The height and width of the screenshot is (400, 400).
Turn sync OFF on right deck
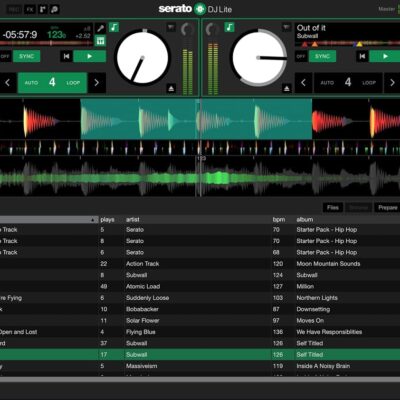click(301, 56)
